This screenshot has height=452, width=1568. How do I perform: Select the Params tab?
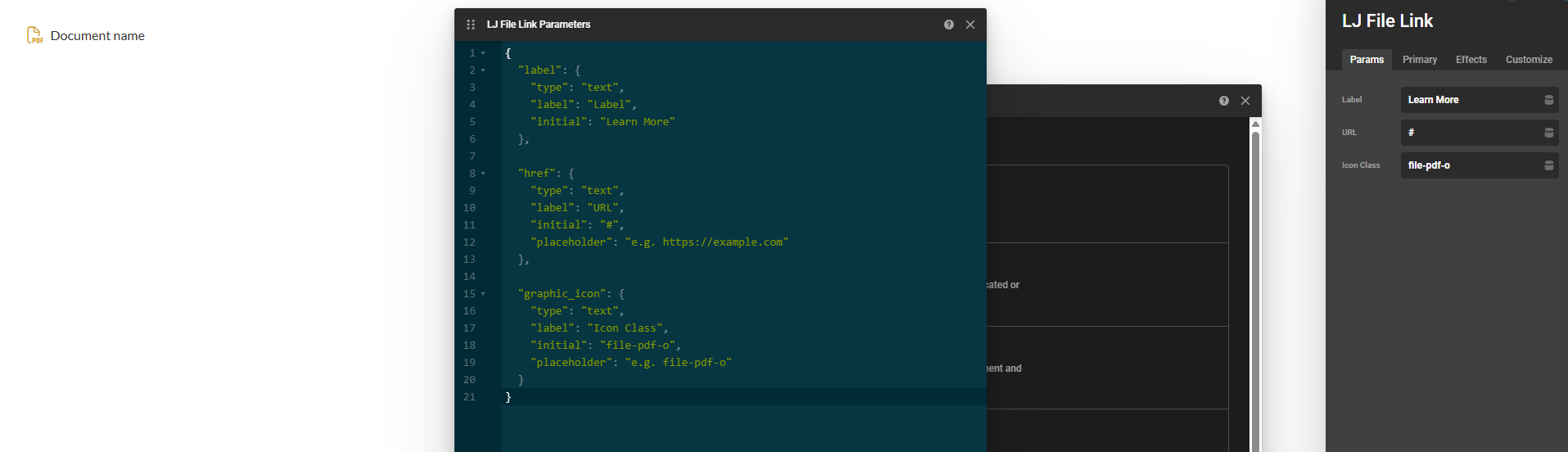(x=1367, y=60)
